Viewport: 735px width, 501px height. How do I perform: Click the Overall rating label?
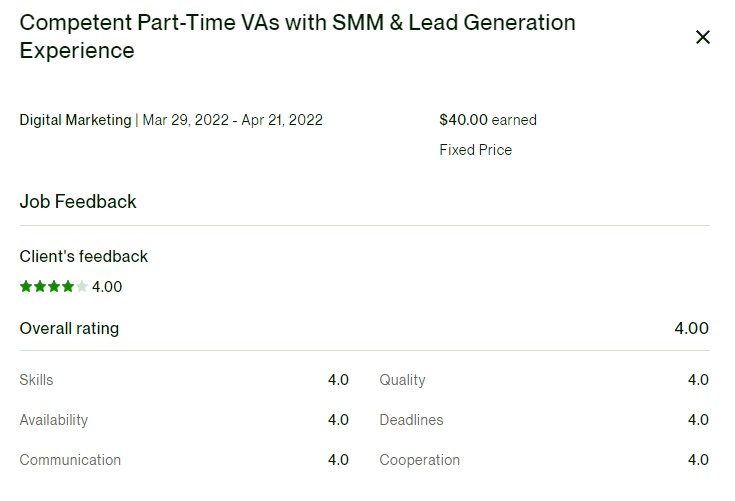tap(69, 328)
